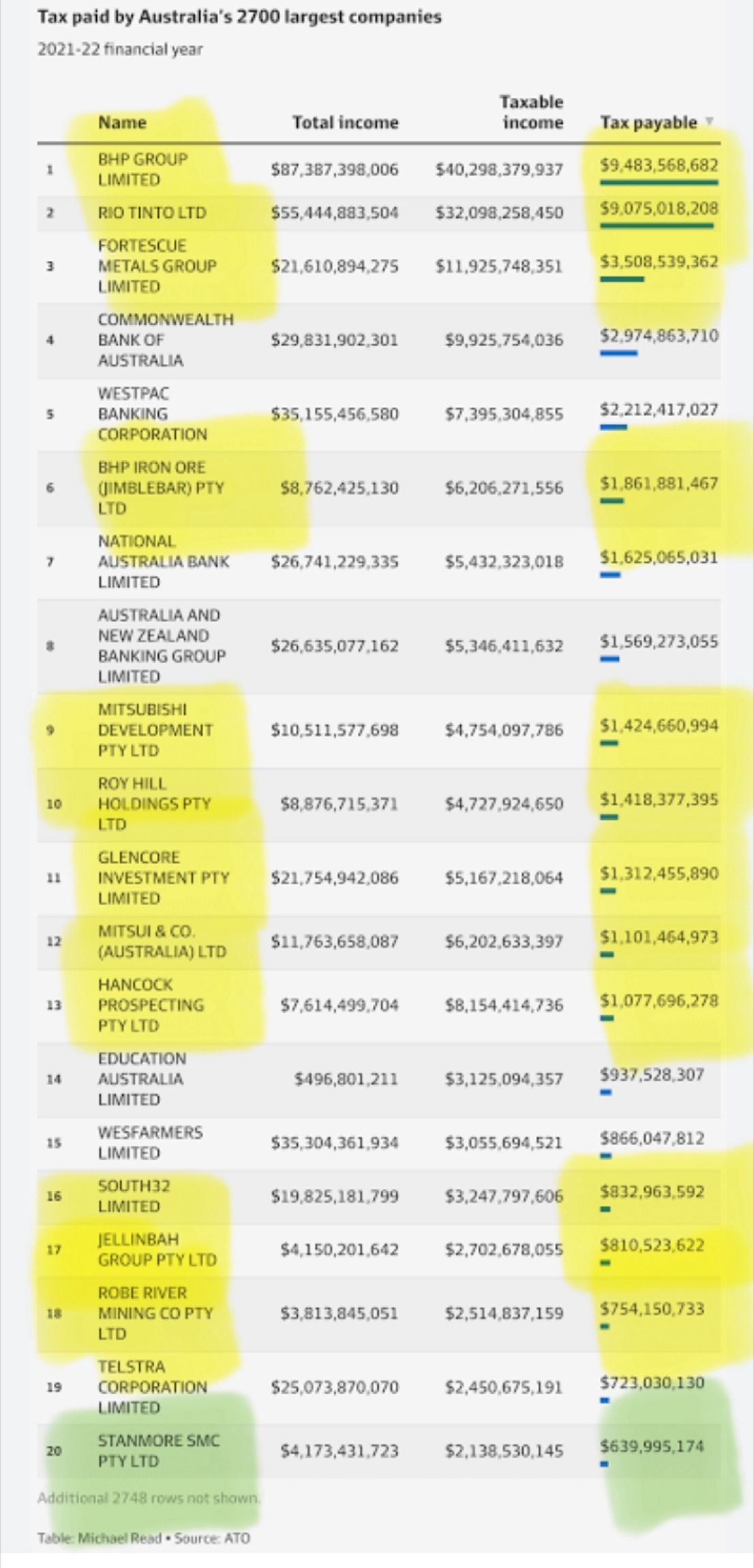Click the blue bar under Commonwealth Bank's tax payable
The image size is (754, 1568).
coord(618,353)
